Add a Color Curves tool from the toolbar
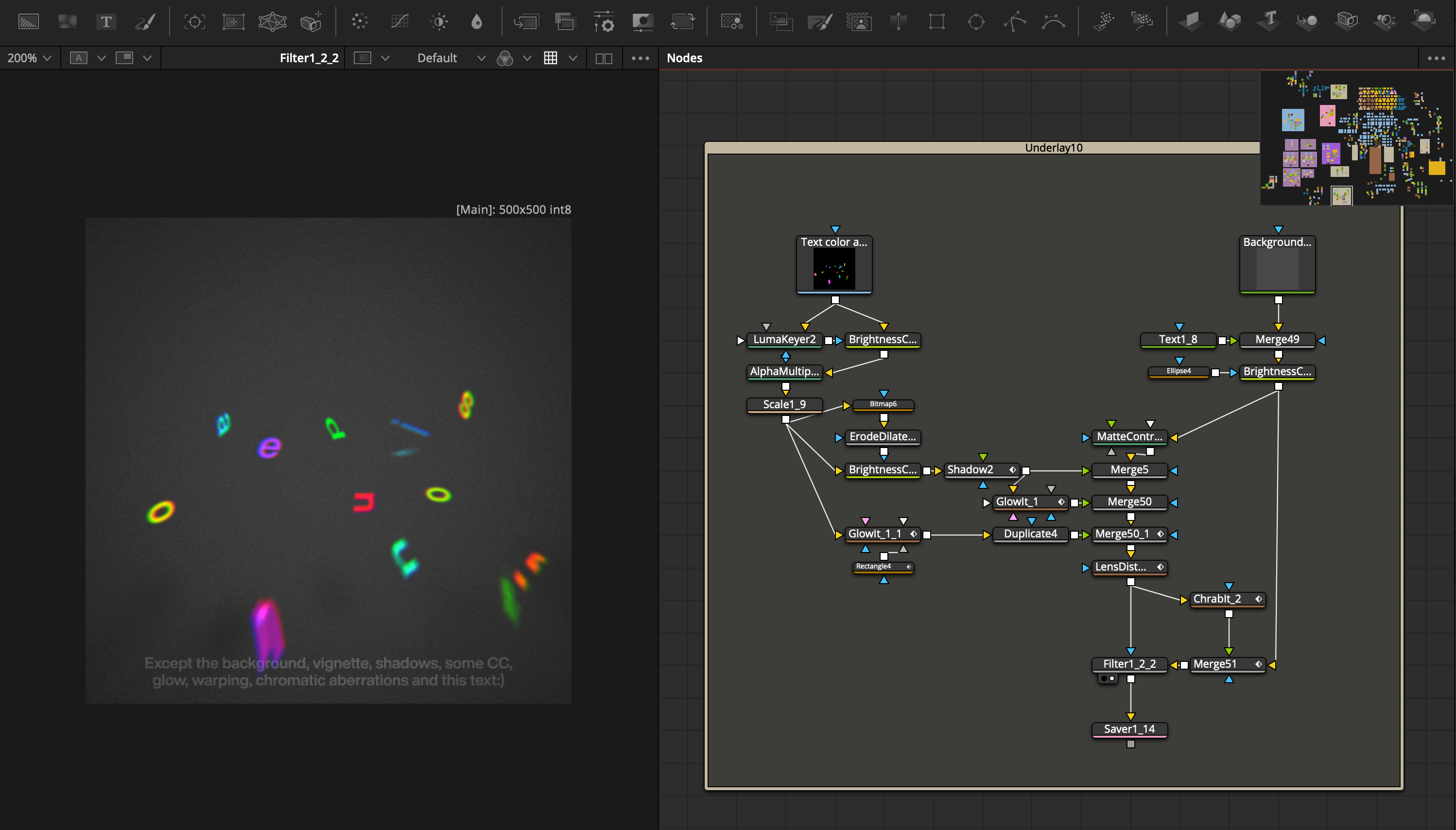Image resolution: width=1456 pixels, height=830 pixels. click(x=399, y=22)
